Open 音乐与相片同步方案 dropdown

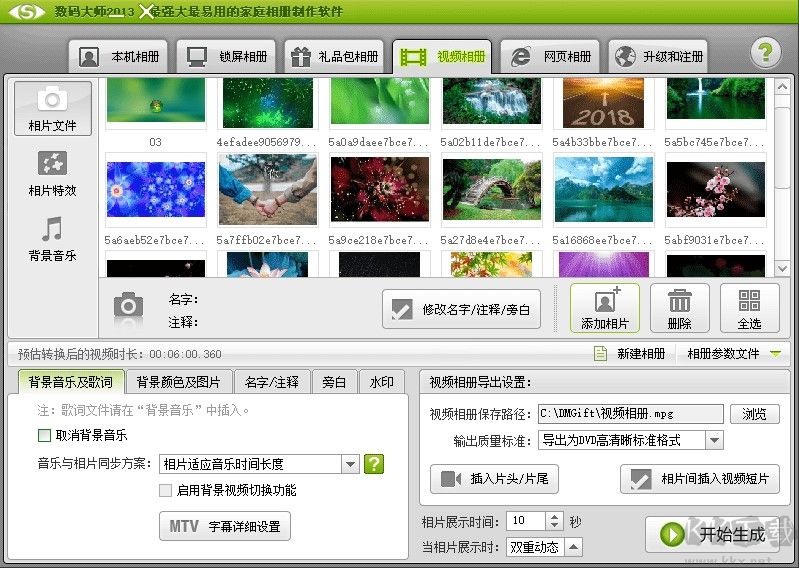[350, 464]
